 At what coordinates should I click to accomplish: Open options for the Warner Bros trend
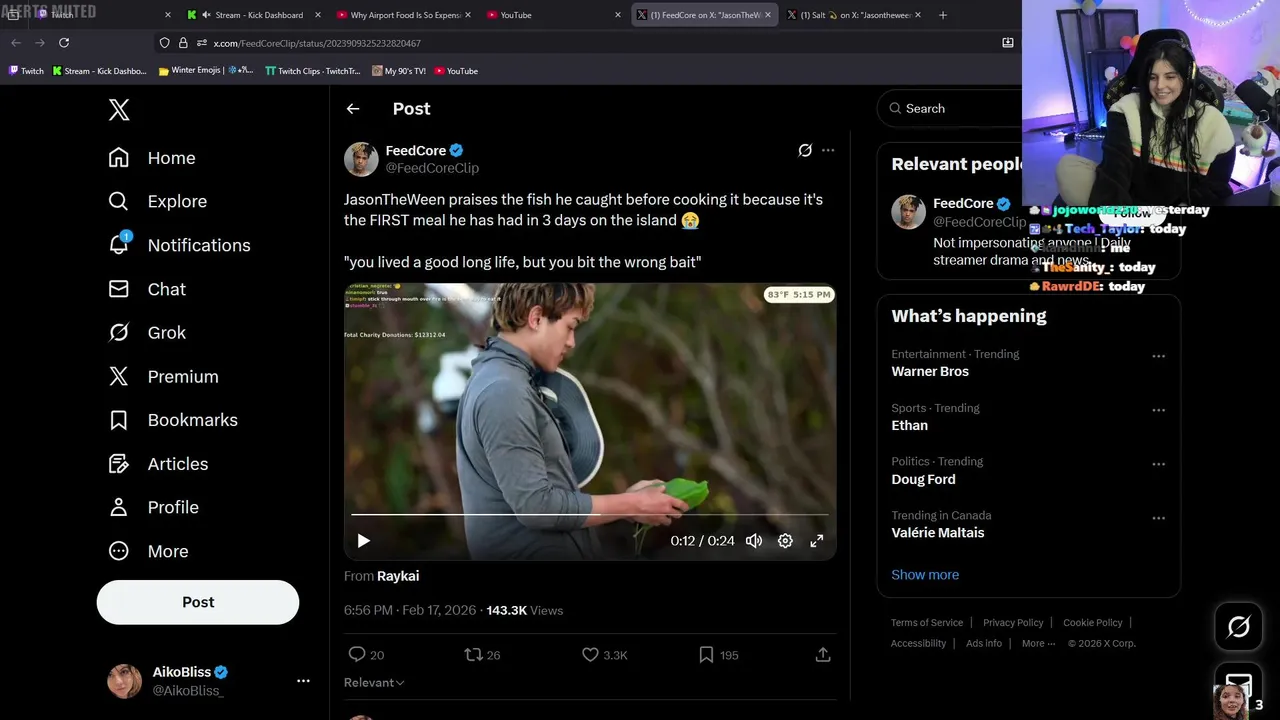[x=1158, y=356]
